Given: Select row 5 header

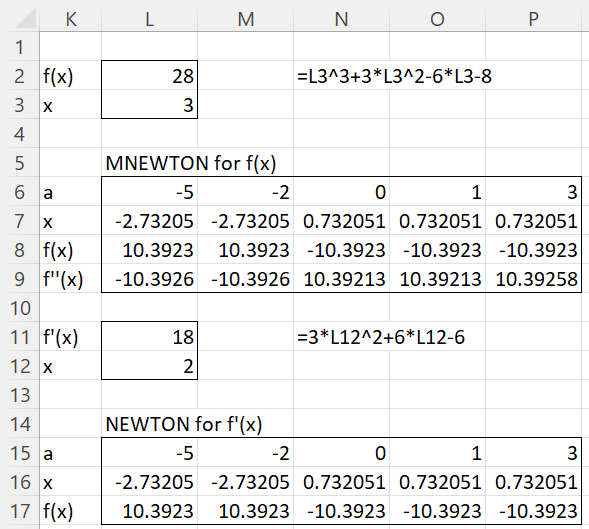Looking at the screenshot, I should coord(20,163).
